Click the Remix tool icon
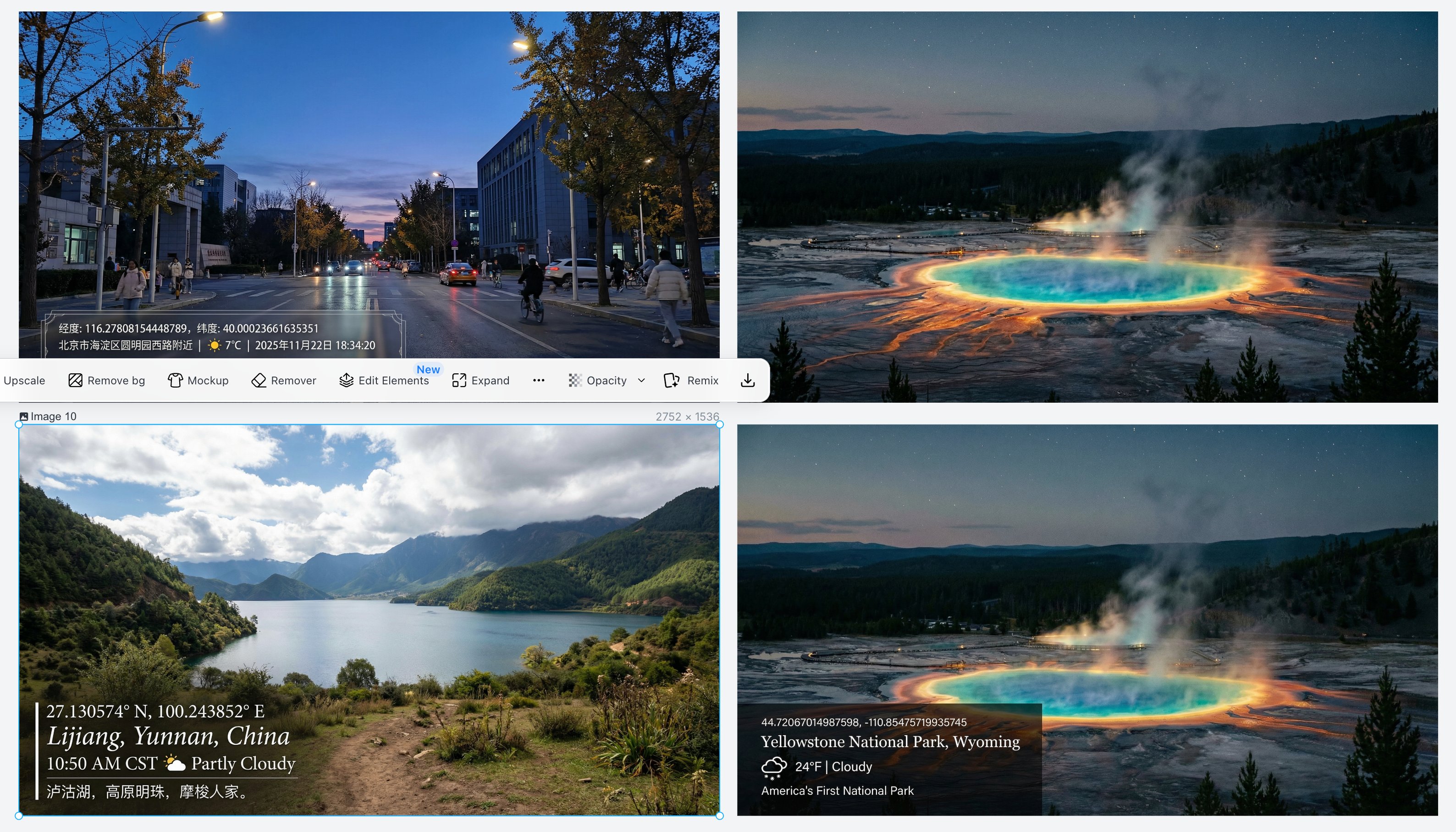This screenshot has width=1456, height=832. tap(672, 381)
